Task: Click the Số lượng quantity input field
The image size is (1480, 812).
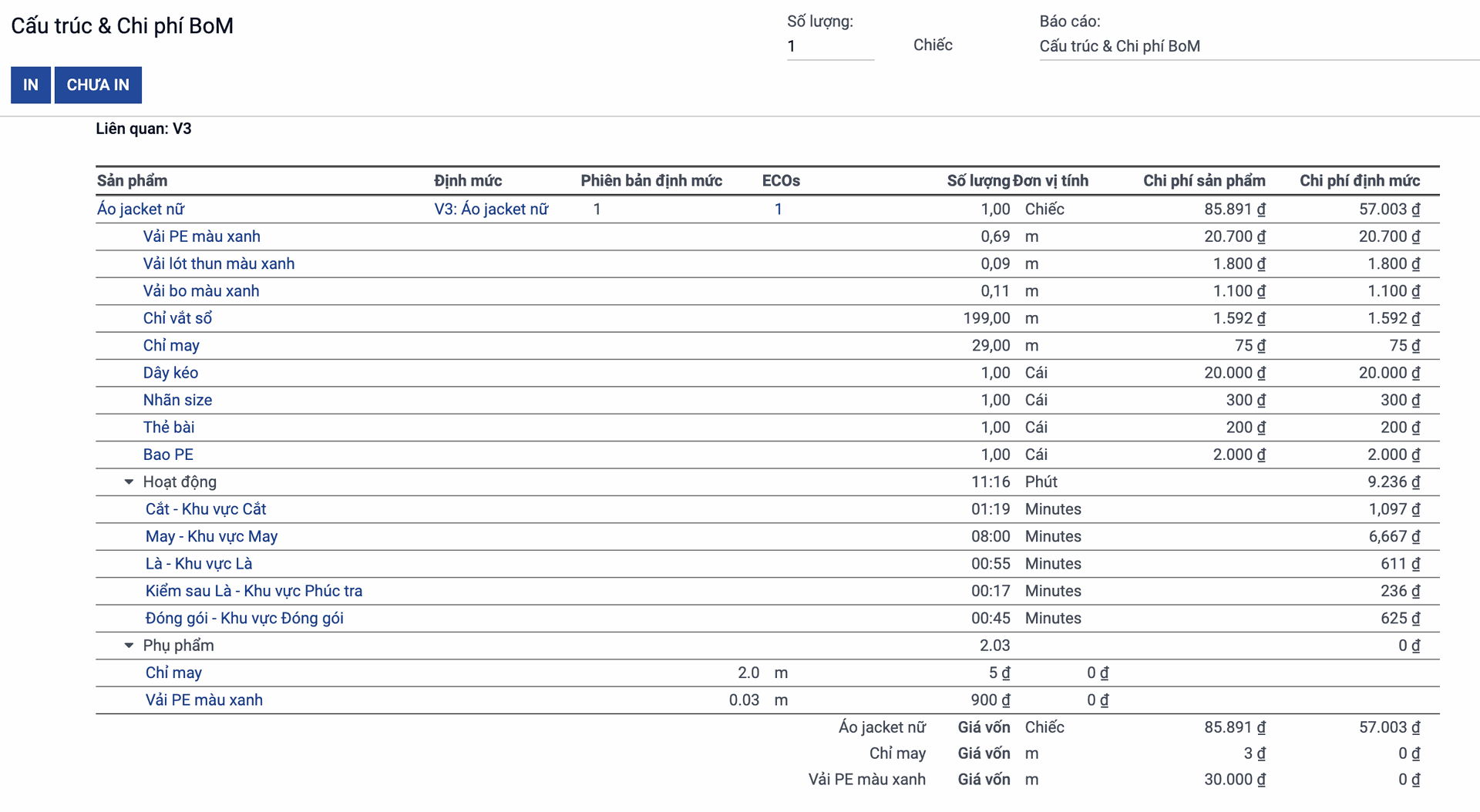Action: (830, 46)
